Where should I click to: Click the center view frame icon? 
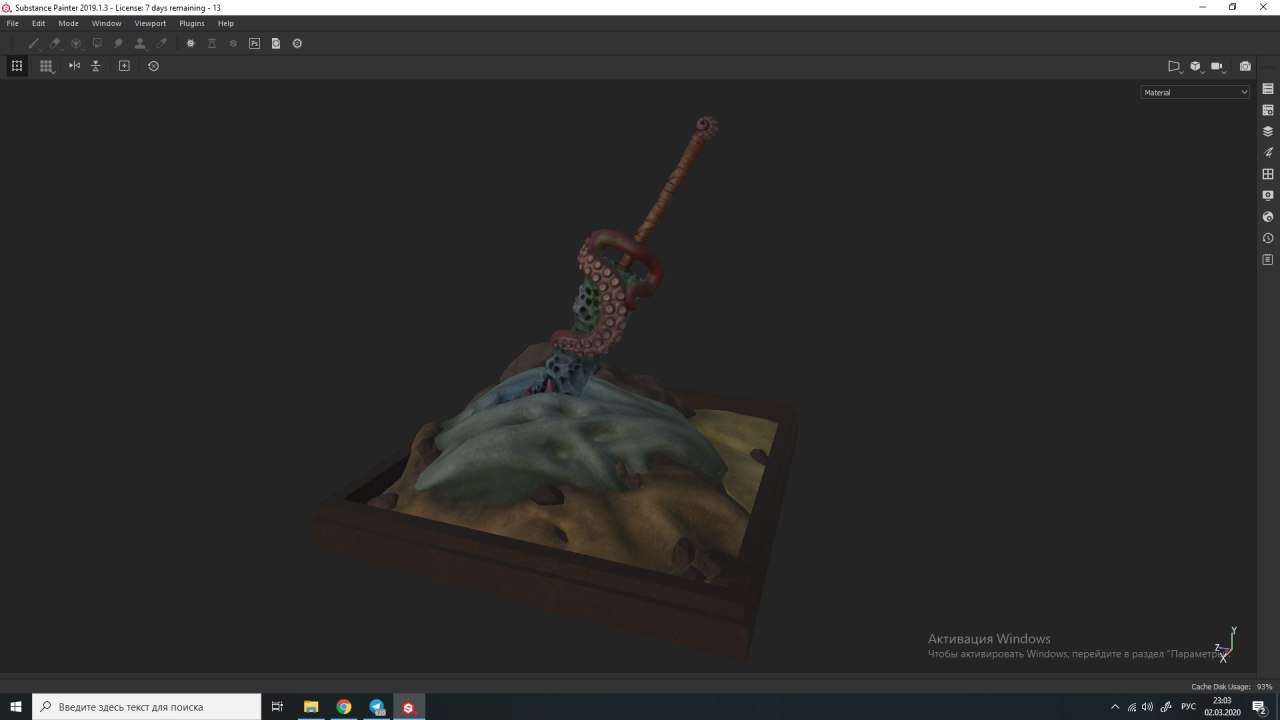pyautogui.click(x=124, y=66)
